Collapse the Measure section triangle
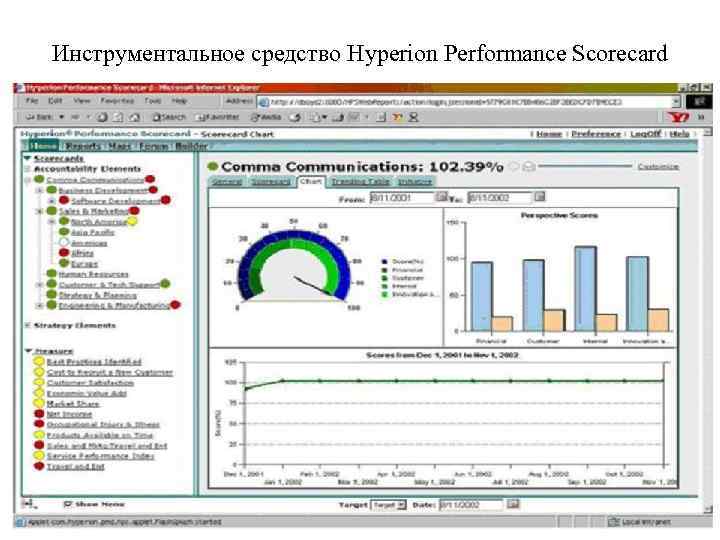 (x=28, y=351)
